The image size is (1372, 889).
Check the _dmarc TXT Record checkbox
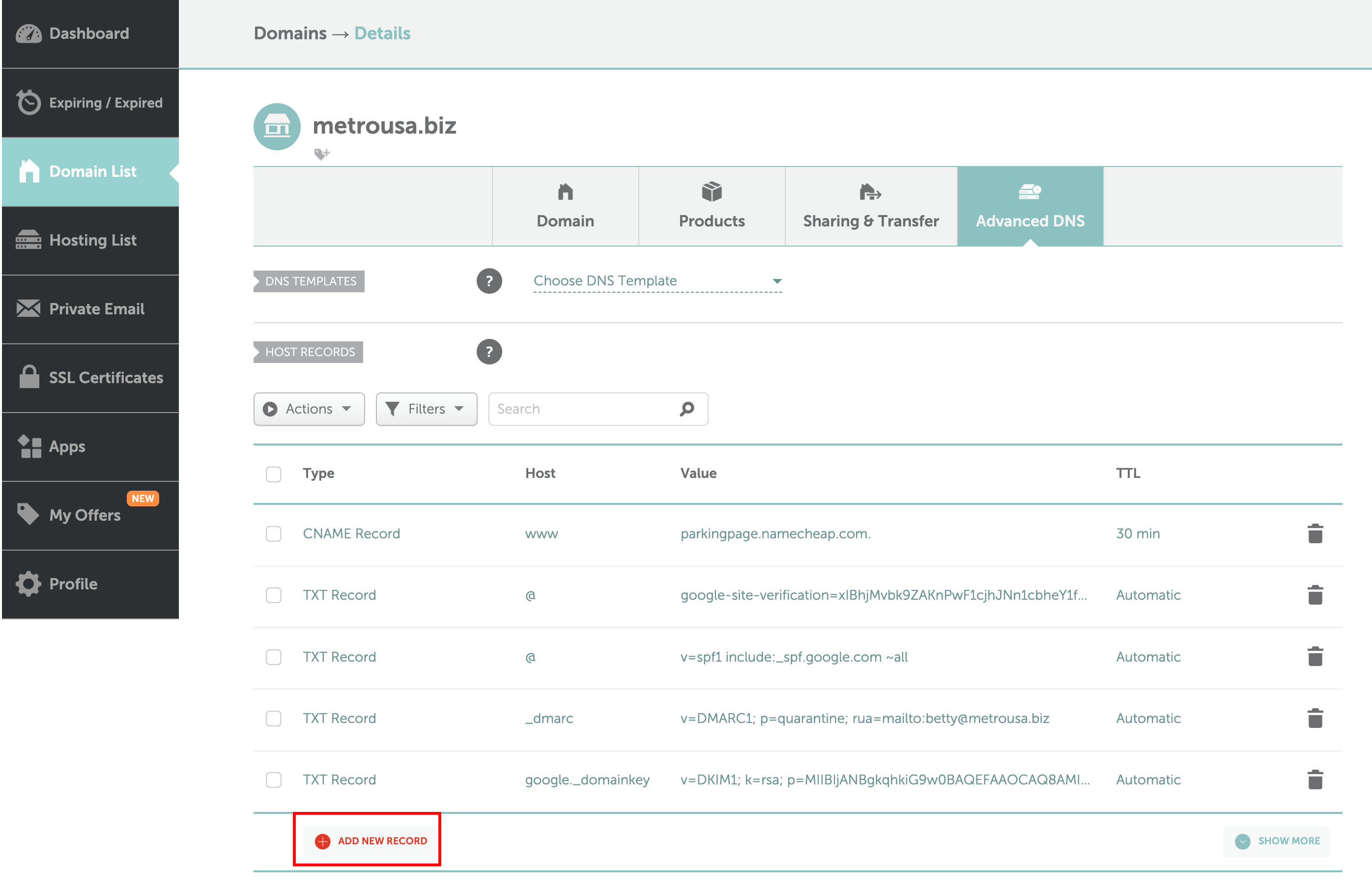click(x=273, y=719)
